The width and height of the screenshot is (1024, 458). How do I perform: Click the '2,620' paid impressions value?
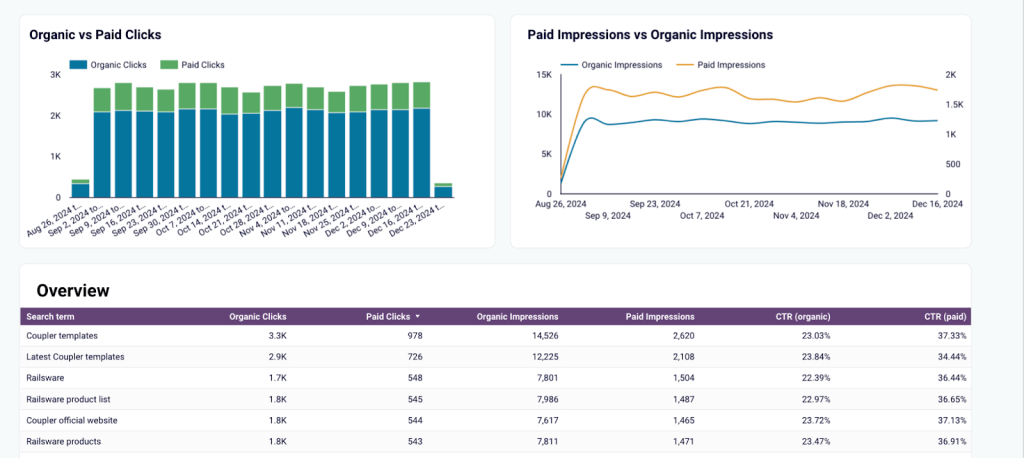[683, 336]
